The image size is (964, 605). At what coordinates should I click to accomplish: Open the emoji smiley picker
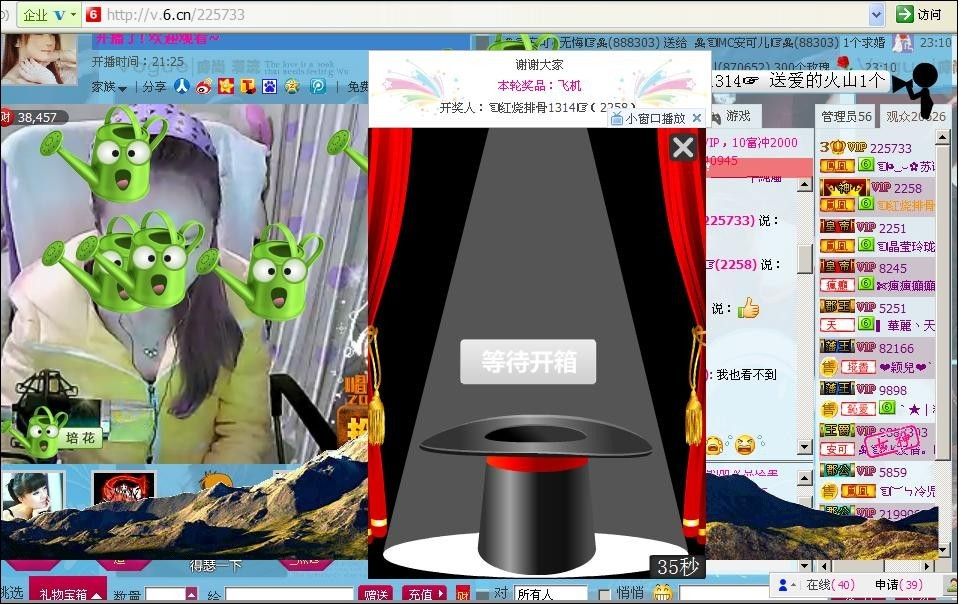[x=662, y=593]
